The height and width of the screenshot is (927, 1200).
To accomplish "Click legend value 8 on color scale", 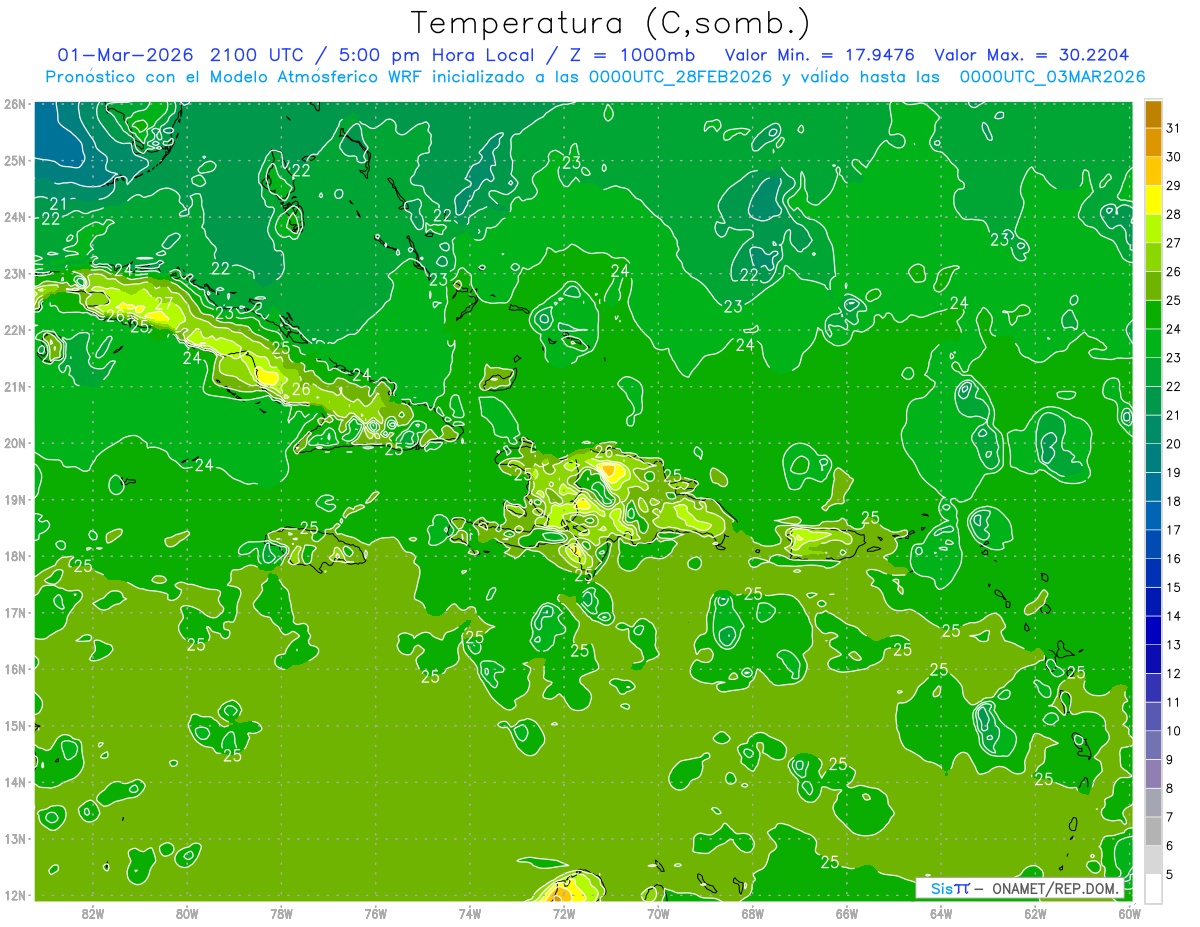I will click(x=1170, y=788).
